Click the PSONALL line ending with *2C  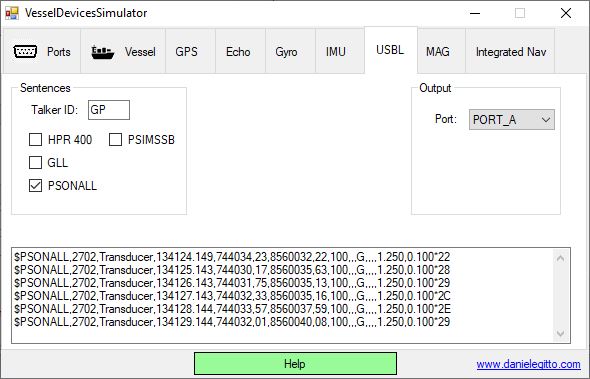pyautogui.click(x=232, y=296)
